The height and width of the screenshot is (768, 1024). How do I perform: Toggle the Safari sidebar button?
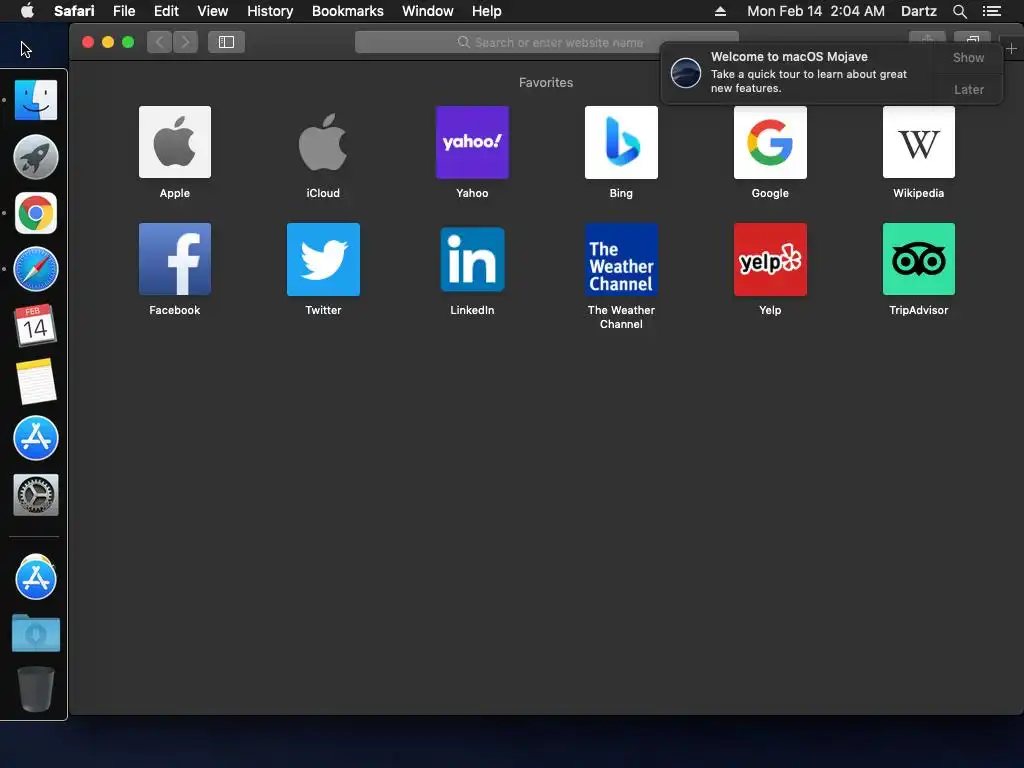226,42
